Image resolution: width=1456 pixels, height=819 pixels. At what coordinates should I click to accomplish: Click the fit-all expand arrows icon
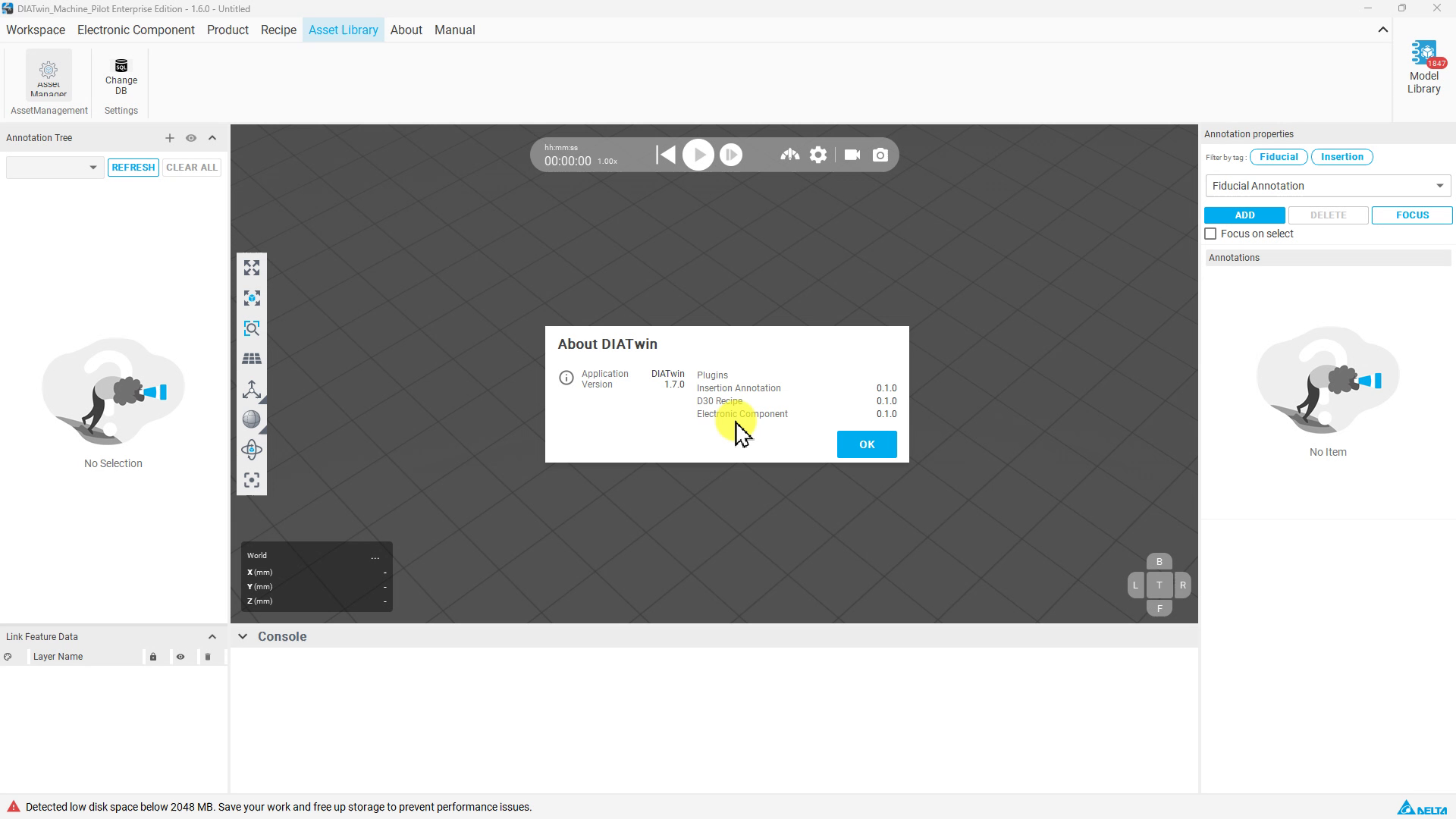[x=252, y=268]
